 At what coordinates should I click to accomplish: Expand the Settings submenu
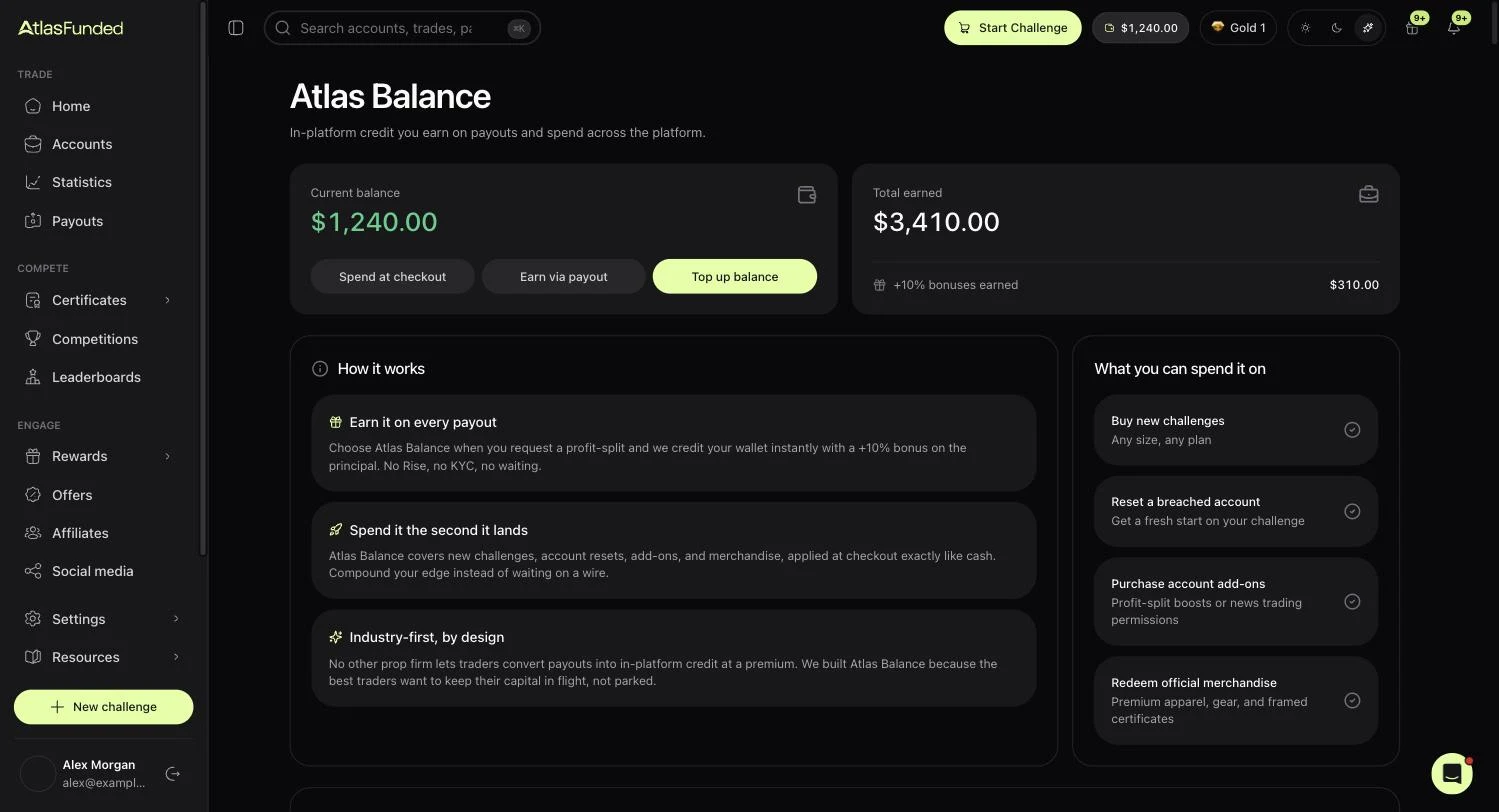176,619
